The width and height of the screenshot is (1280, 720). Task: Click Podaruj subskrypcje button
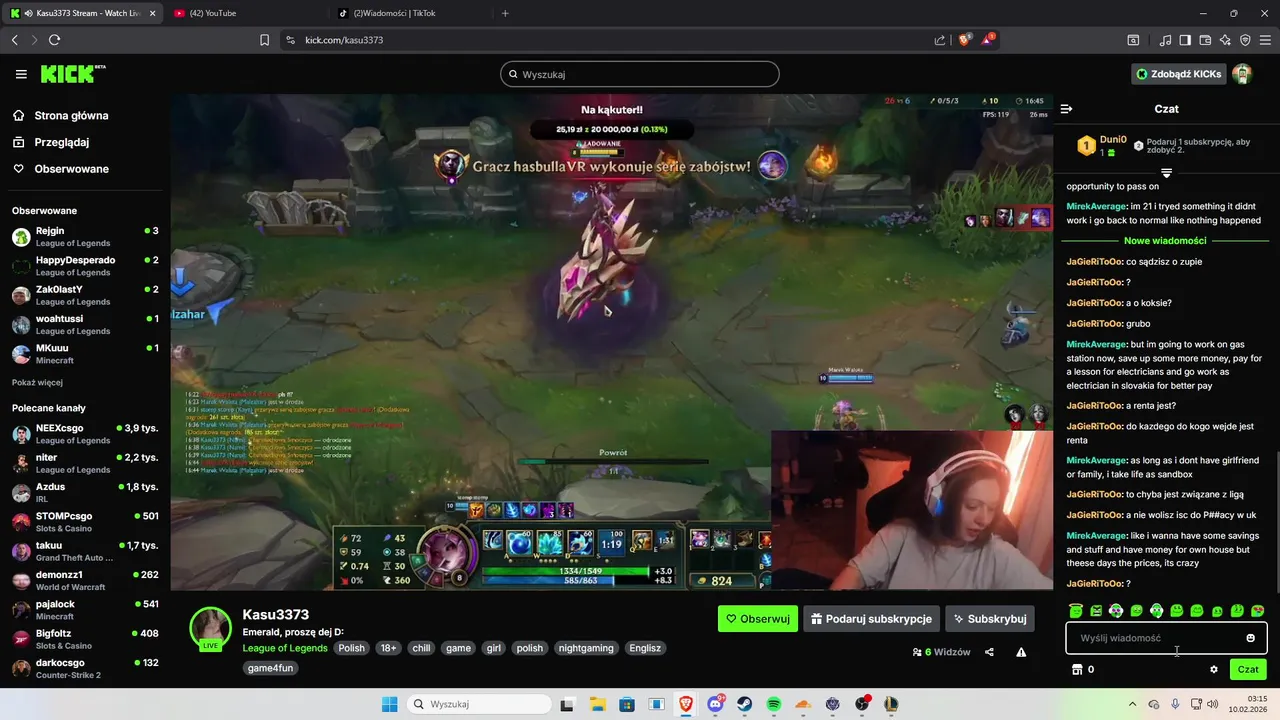(872, 619)
